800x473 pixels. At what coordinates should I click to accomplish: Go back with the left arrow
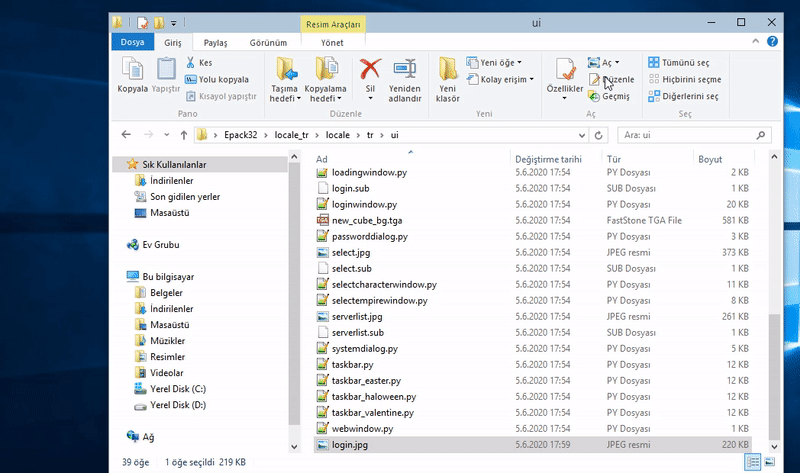click(x=126, y=135)
